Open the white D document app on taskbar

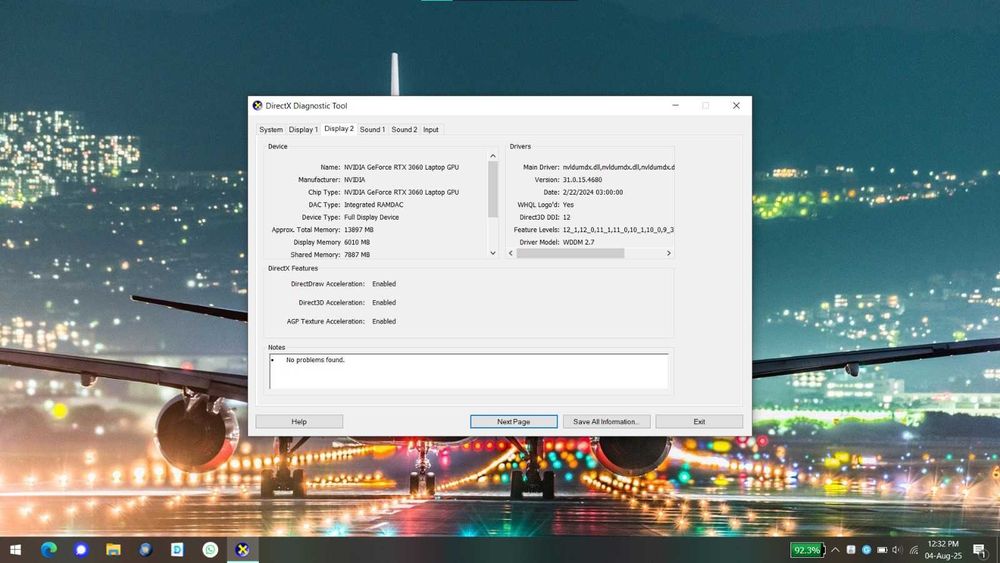(177, 550)
